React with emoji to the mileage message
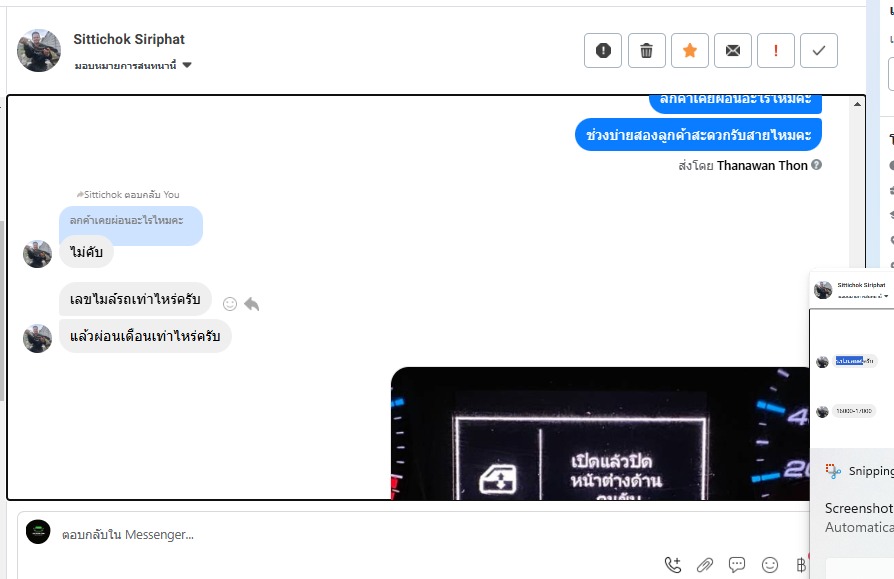This screenshot has height=579, width=894. coord(230,304)
